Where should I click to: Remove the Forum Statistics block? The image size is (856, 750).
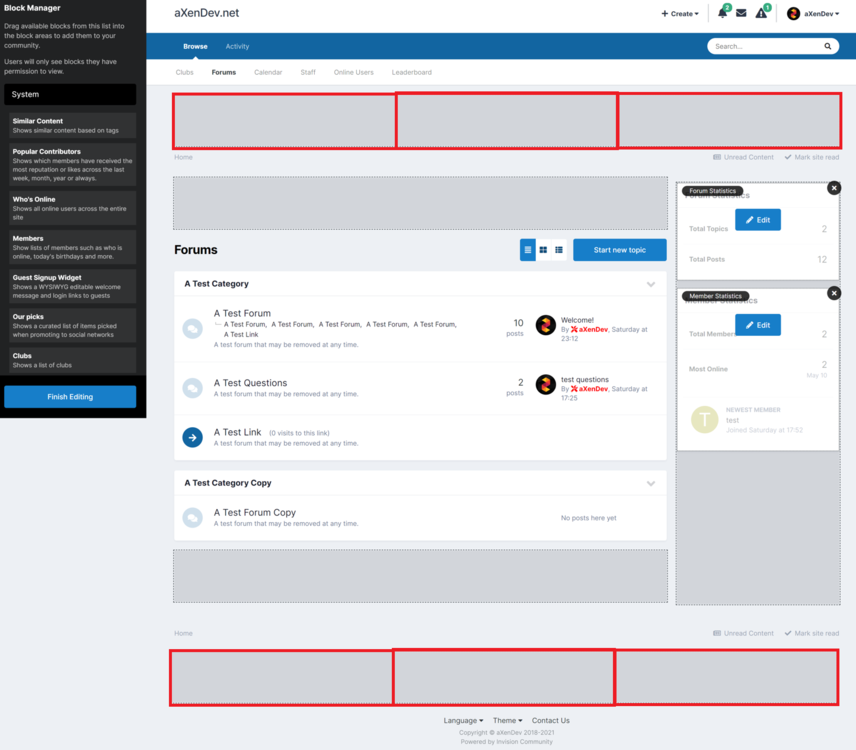point(834,188)
